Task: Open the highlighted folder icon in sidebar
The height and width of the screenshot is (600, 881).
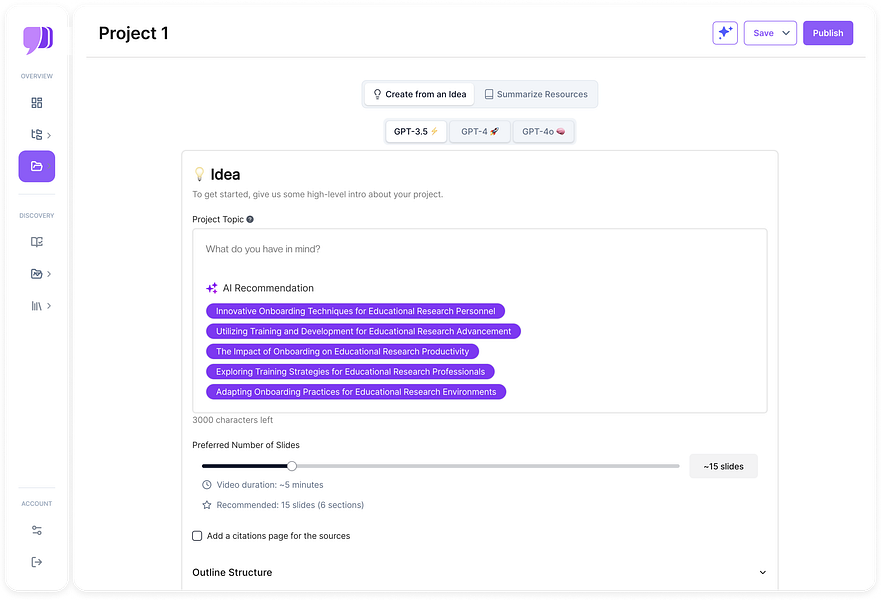Action: coord(37,166)
